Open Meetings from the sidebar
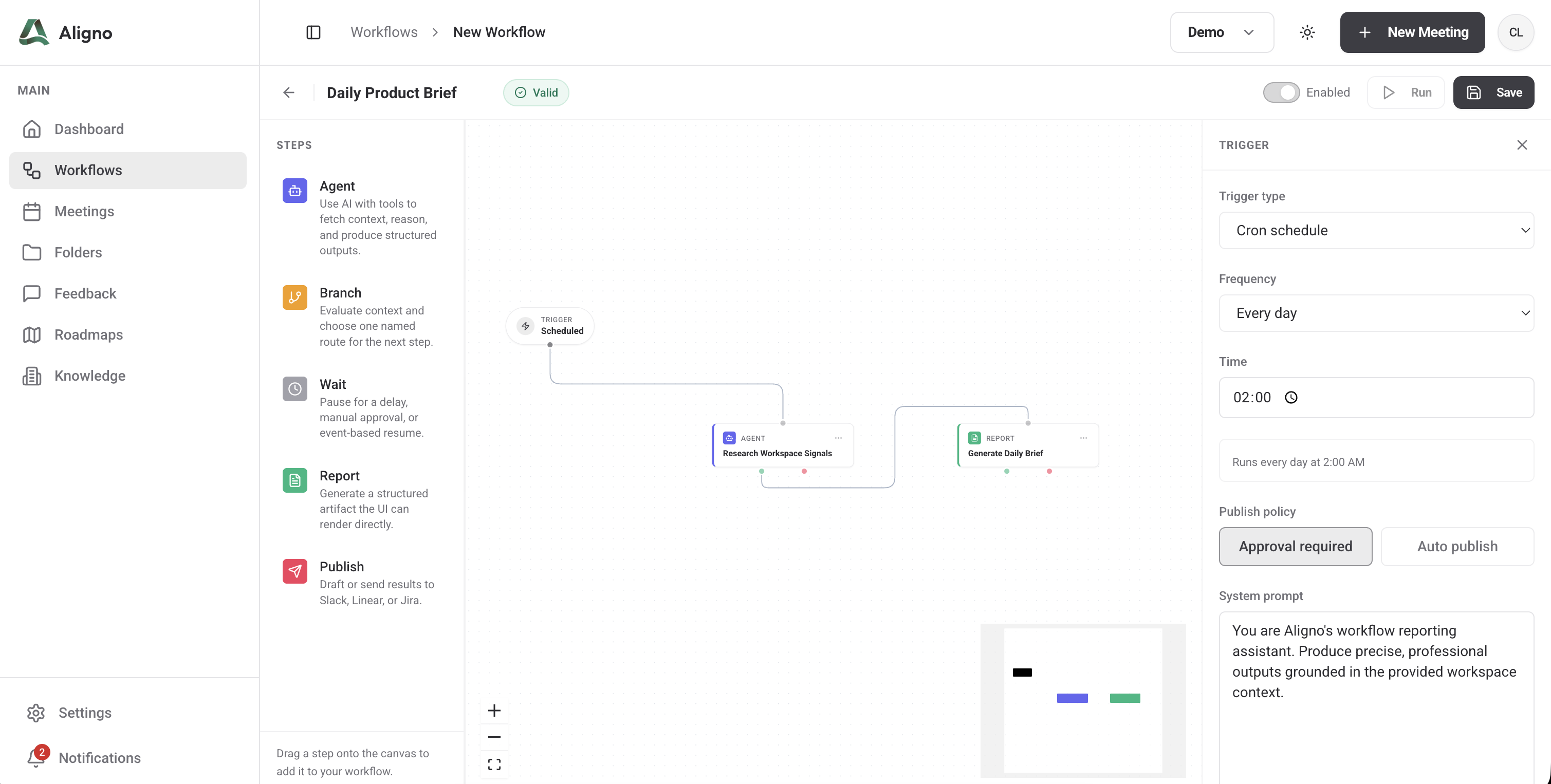The width and height of the screenshot is (1551, 784). 84,211
